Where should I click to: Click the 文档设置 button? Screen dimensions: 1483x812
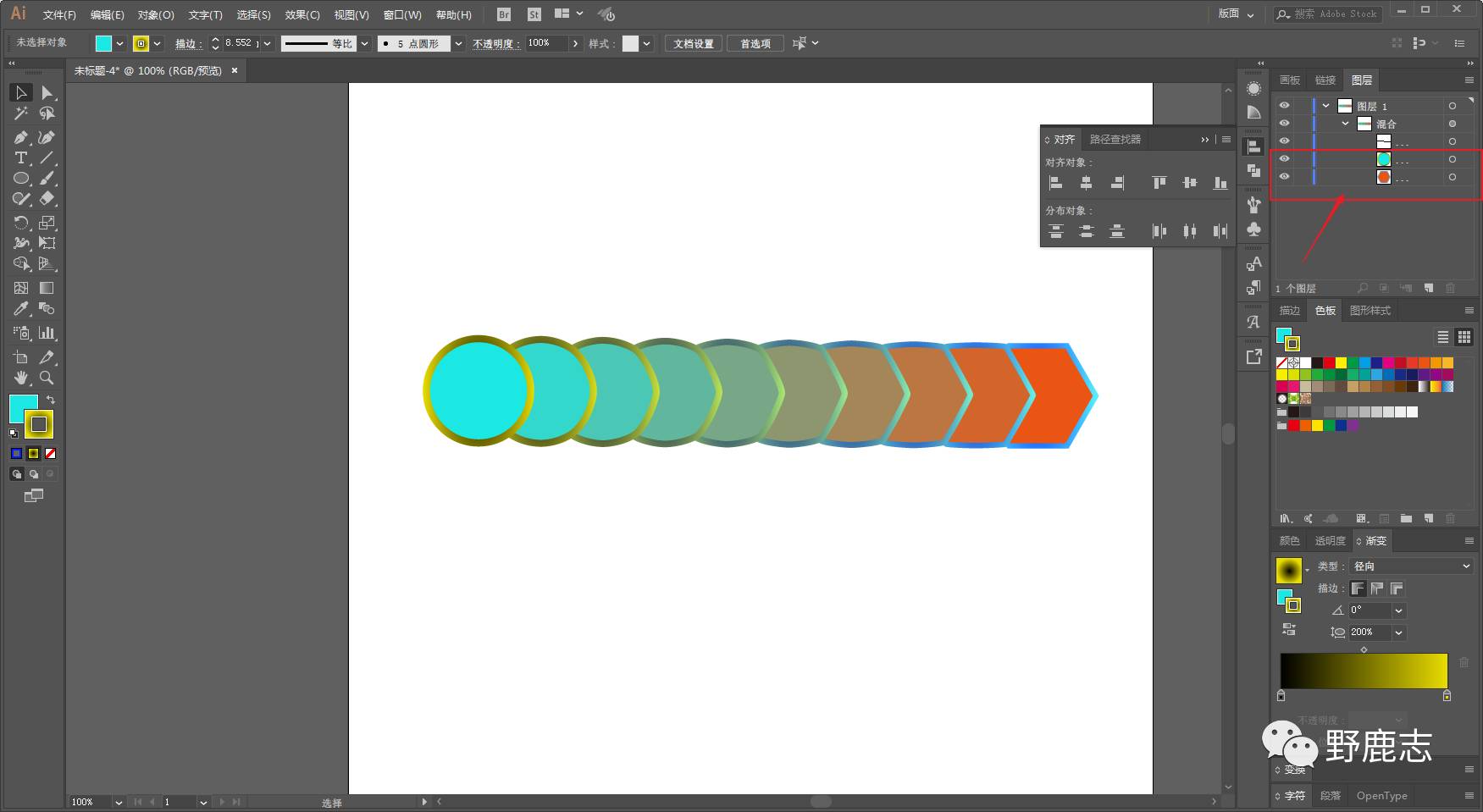pyautogui.click(x=693, y=43)
